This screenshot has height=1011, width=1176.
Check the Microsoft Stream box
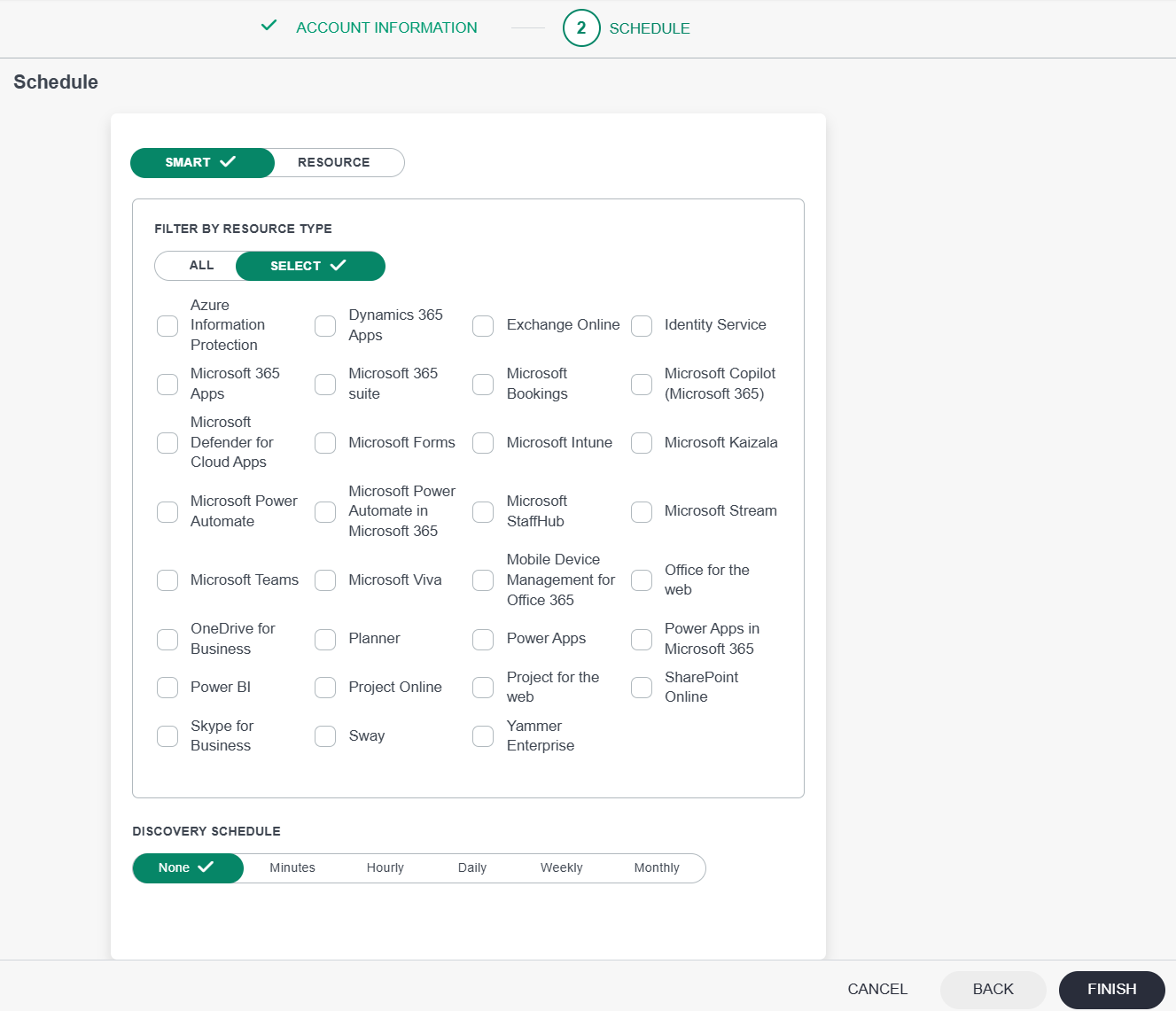(x=642, y=512)
